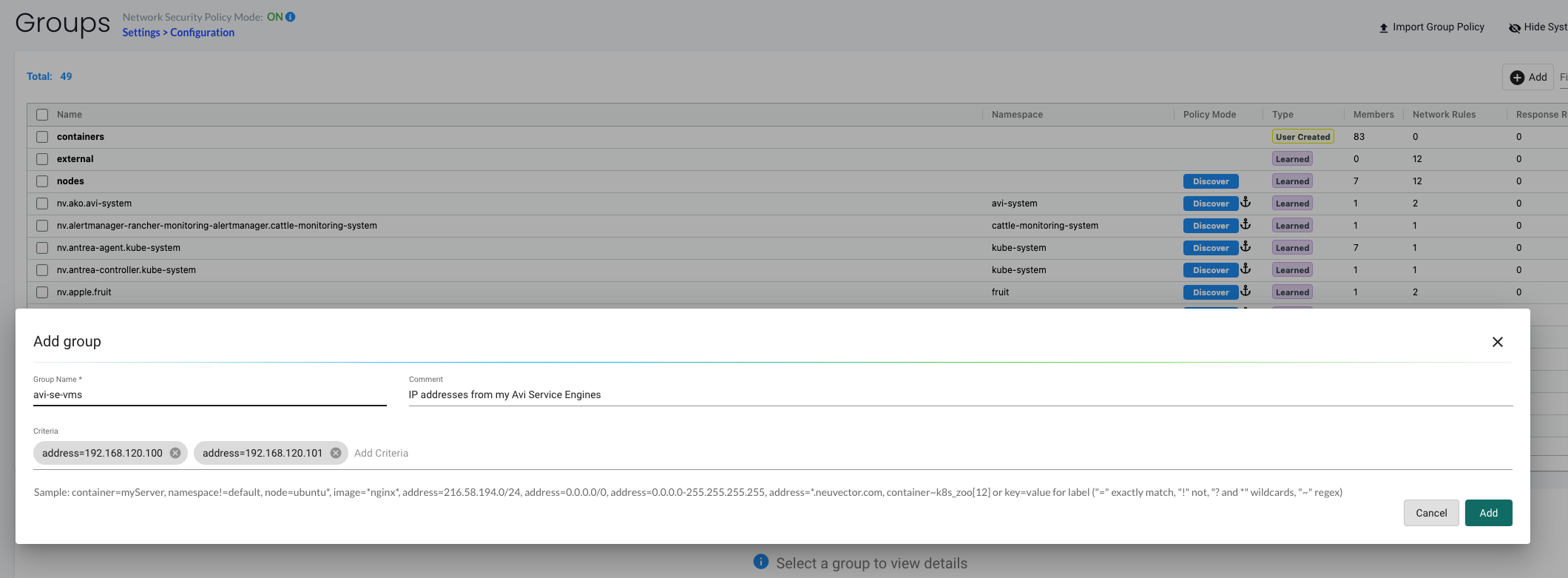This screenshot has width=1568, height=578.
Task: Remove the address=192.168.120.100 criteria chip
Action: [175, 453]
